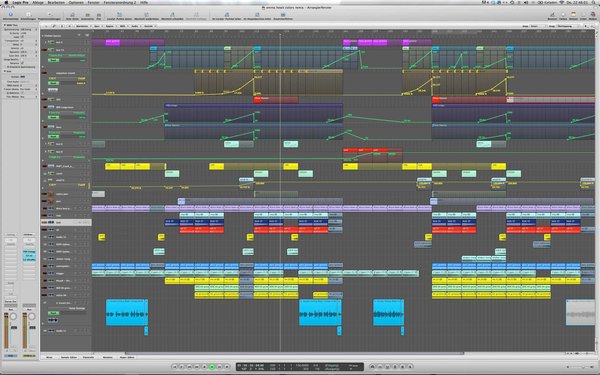Switch to the Hyper Editor tab
The height and width of the screenshot is (375, 600).
point(127,357)
